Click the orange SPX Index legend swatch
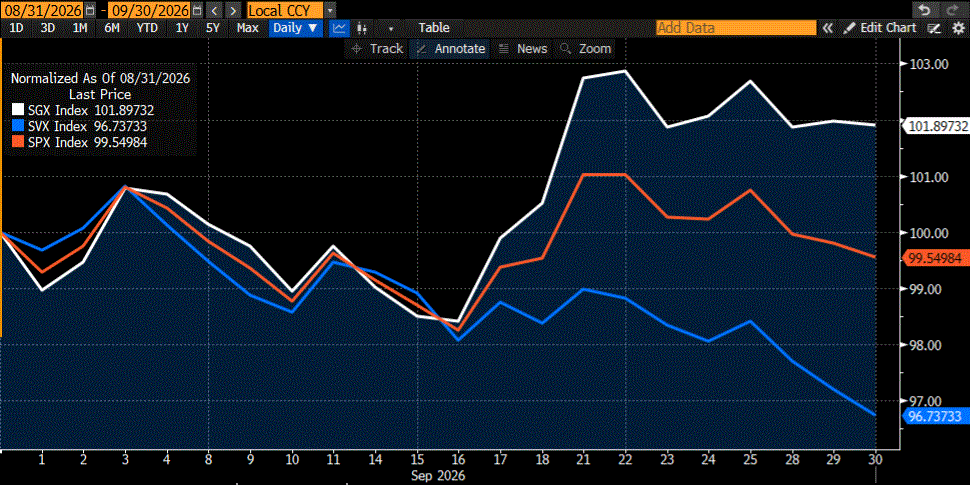 (19, 143)
